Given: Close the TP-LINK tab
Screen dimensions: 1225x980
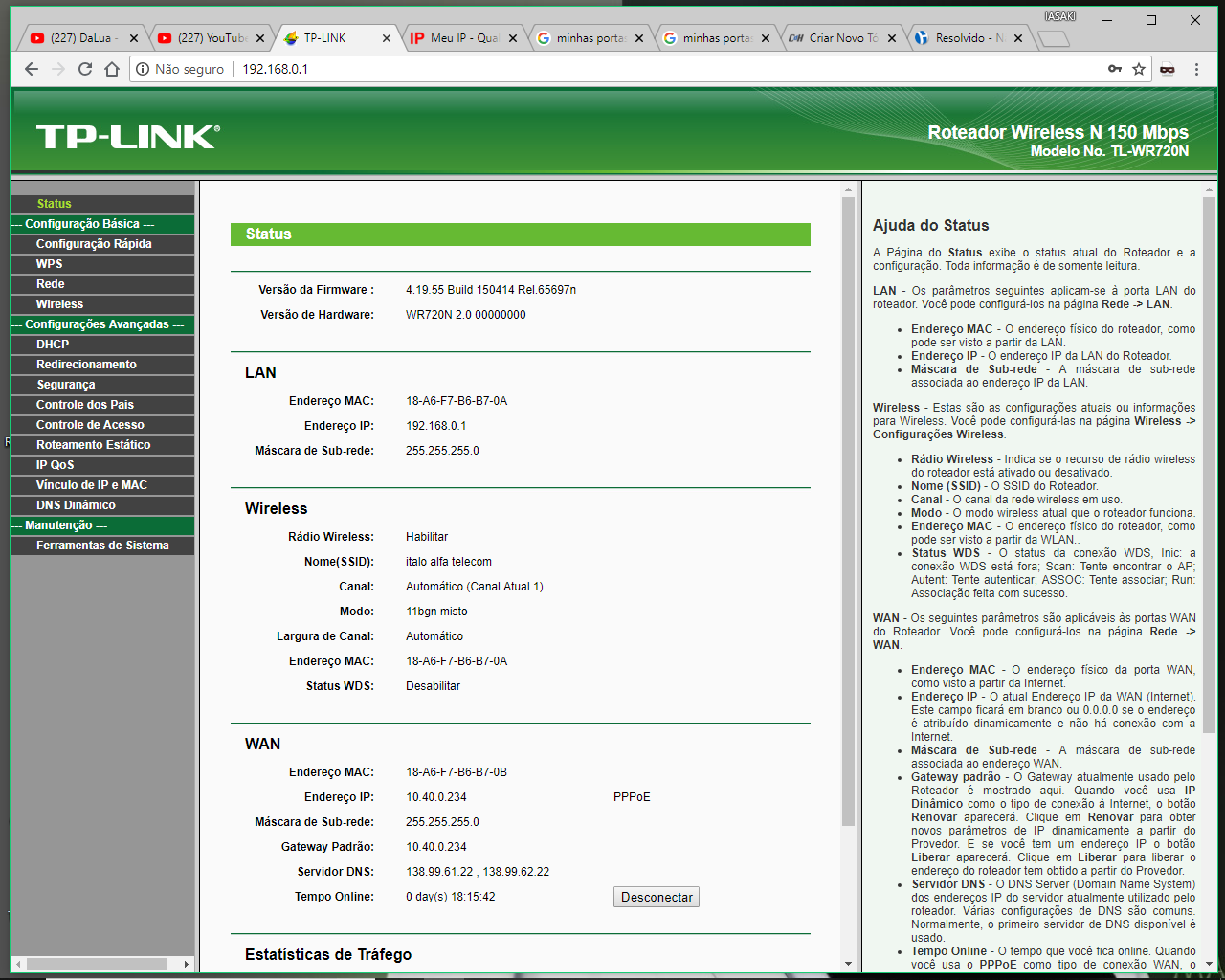Looking at the screenshot, I should [387, 38].
